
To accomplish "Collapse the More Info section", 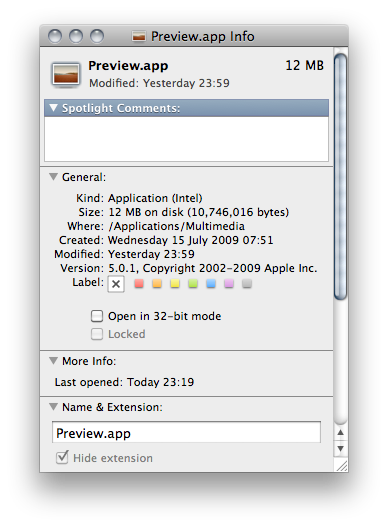I will click(53, 361).
